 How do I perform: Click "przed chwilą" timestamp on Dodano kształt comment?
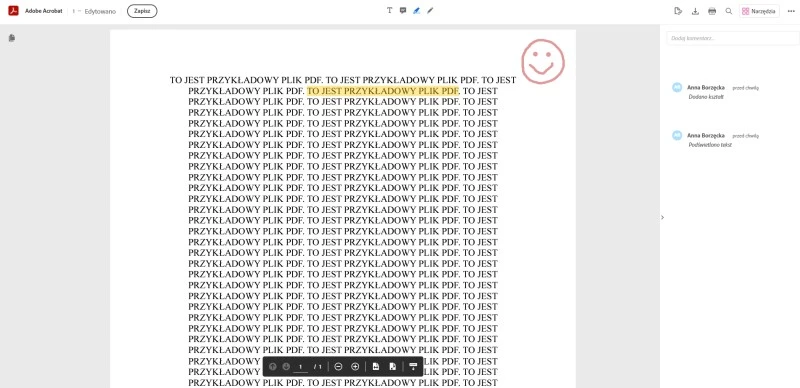pyautogui.click(x=745, y=88)
